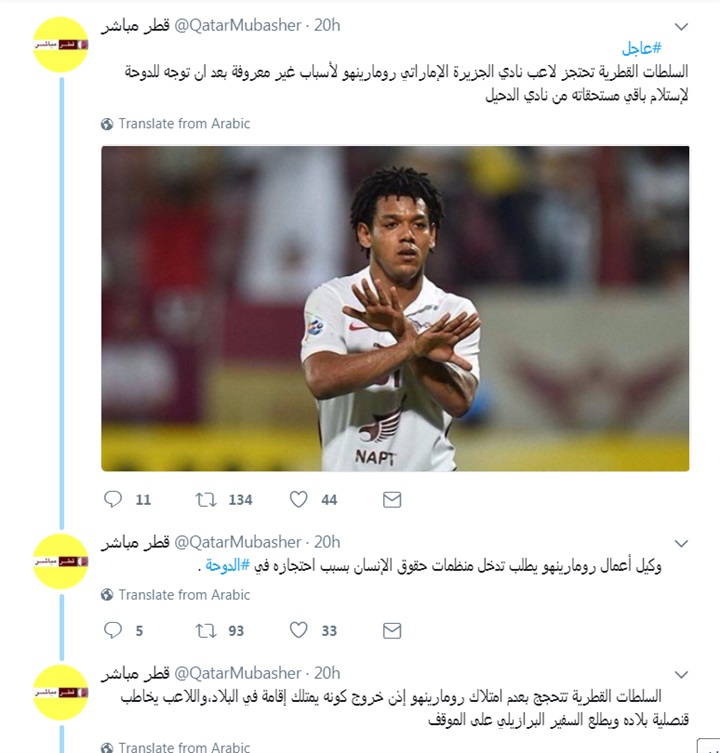Open @QatarMubasher handle on second tweet

coord(237,542)
